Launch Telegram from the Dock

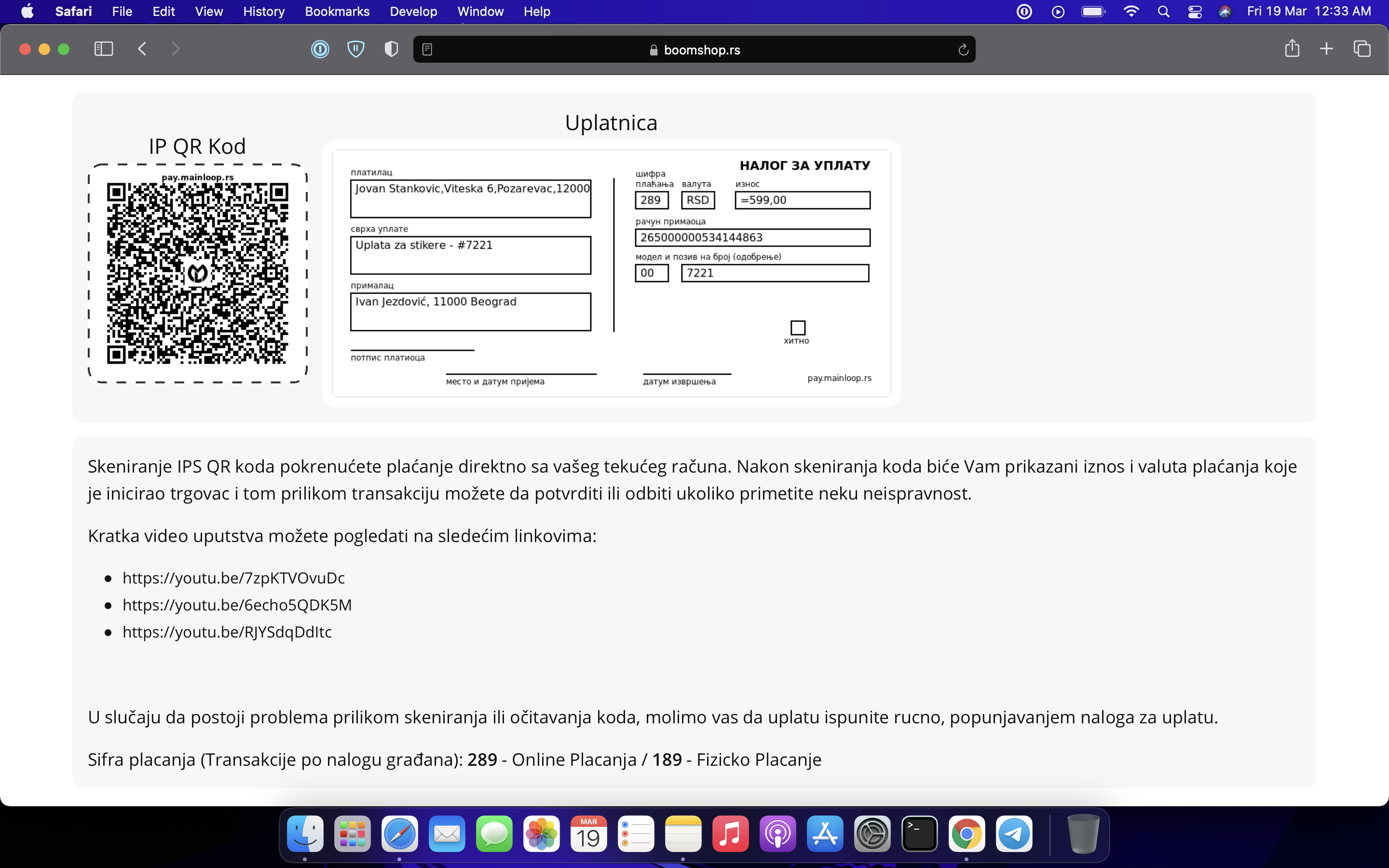tap(1014, 834)
